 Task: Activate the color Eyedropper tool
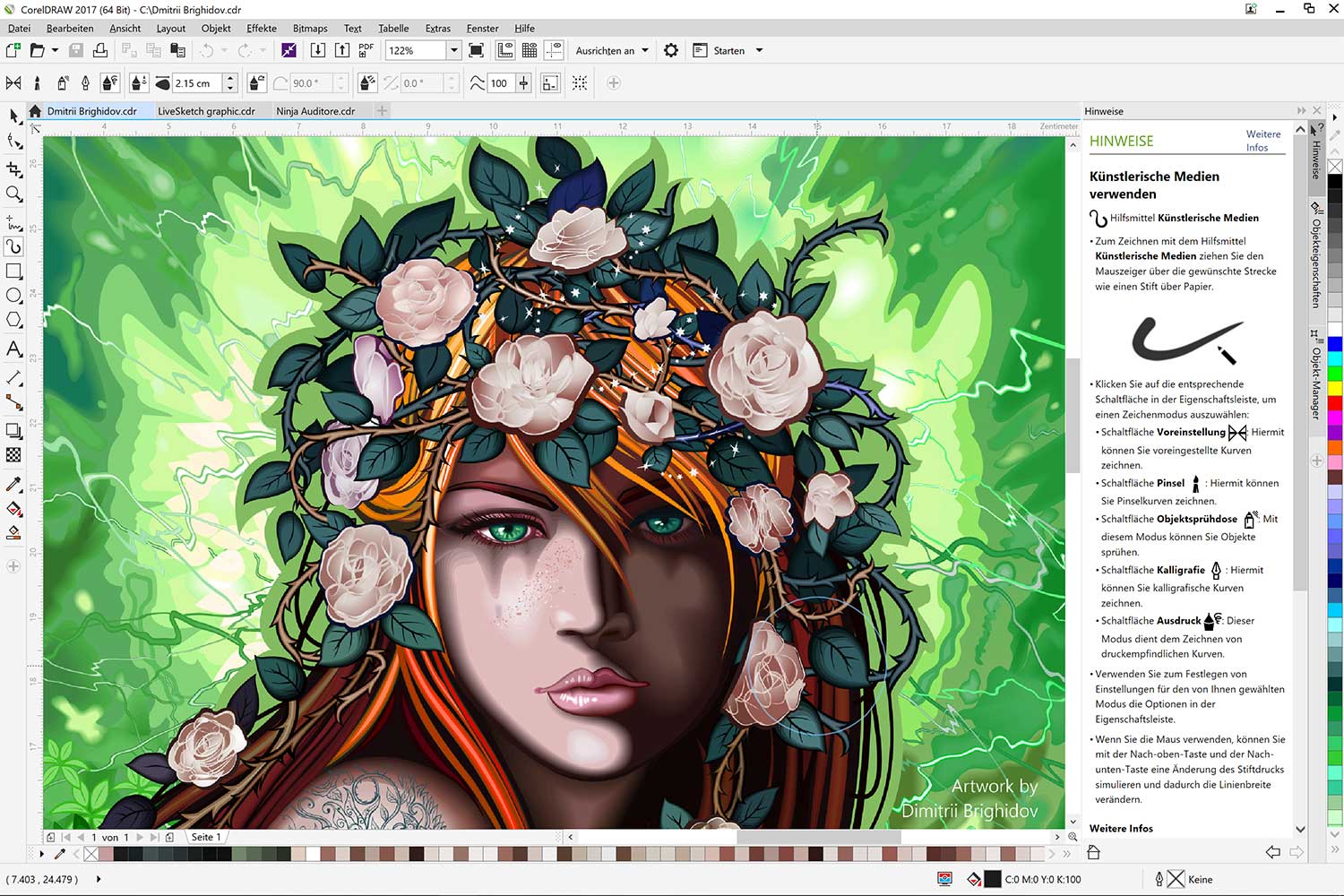pos(13,484)
